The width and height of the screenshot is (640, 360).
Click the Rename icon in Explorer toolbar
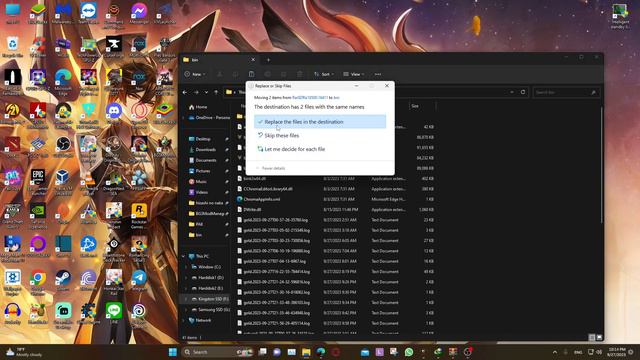click(267, 74)
